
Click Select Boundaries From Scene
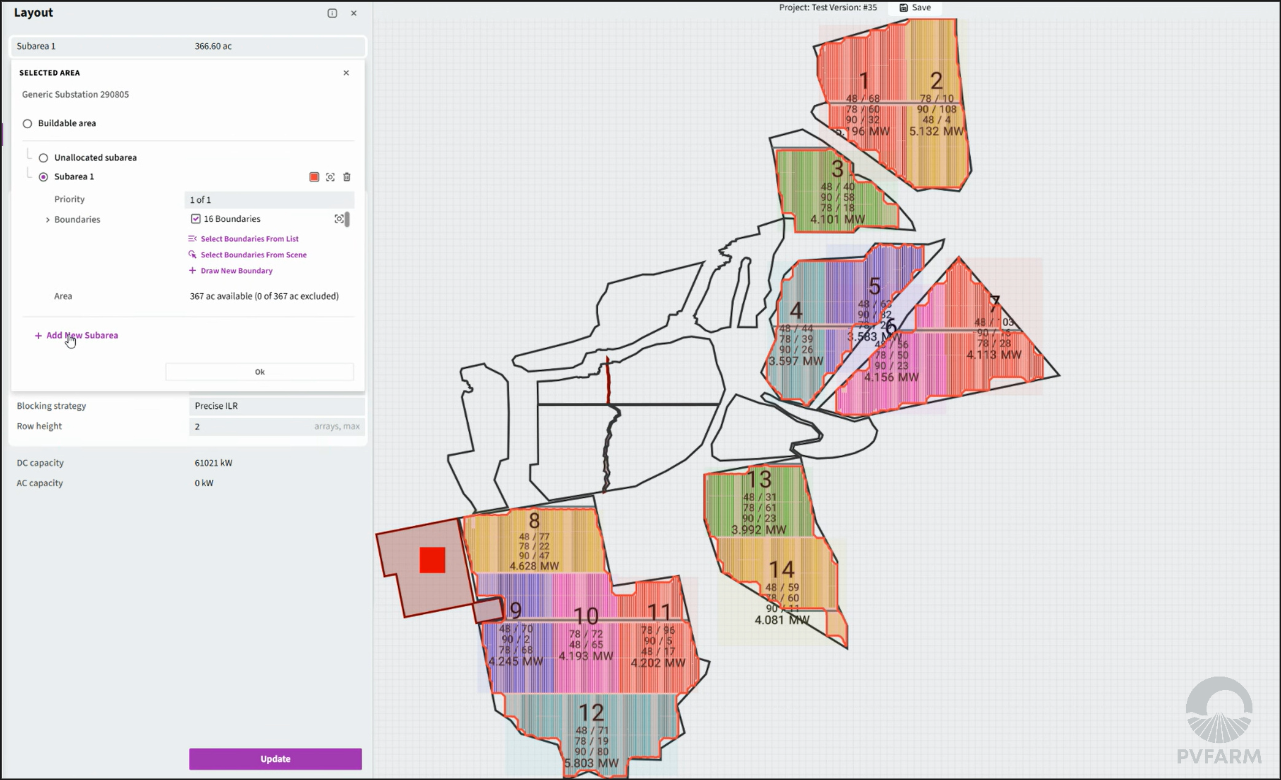point(253,255)
